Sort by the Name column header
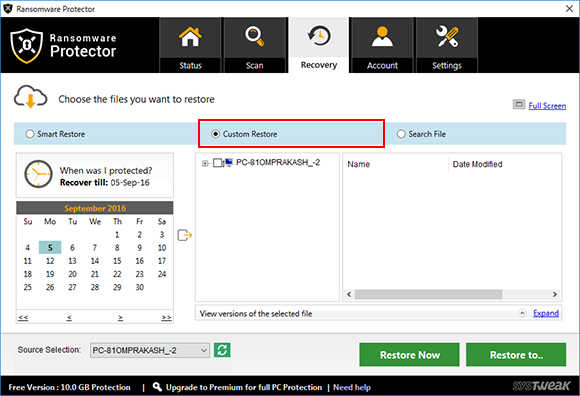580x396 pixels. pos(358,164)
